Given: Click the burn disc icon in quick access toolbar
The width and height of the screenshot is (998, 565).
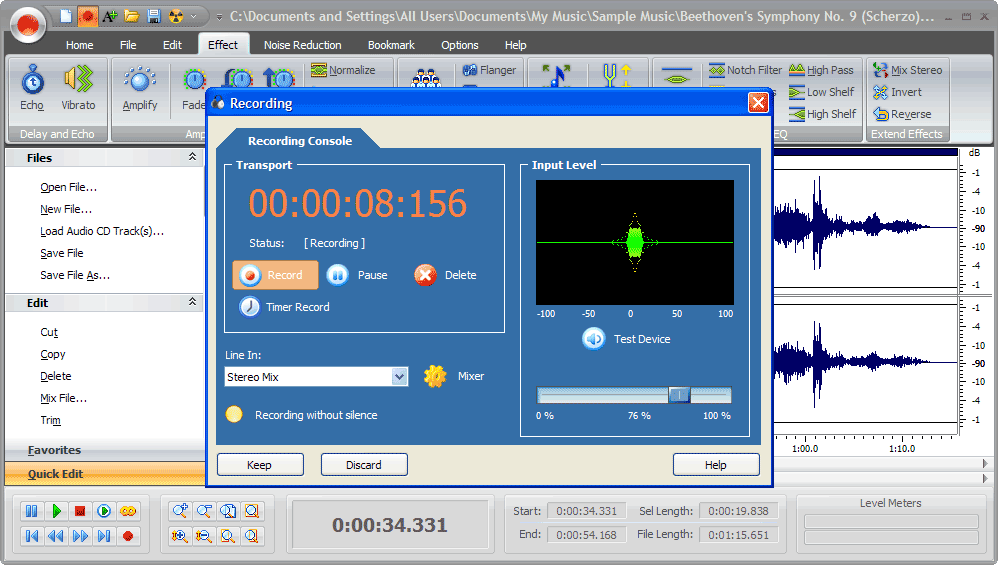Looking at the screenshot, I should [176, 16].
